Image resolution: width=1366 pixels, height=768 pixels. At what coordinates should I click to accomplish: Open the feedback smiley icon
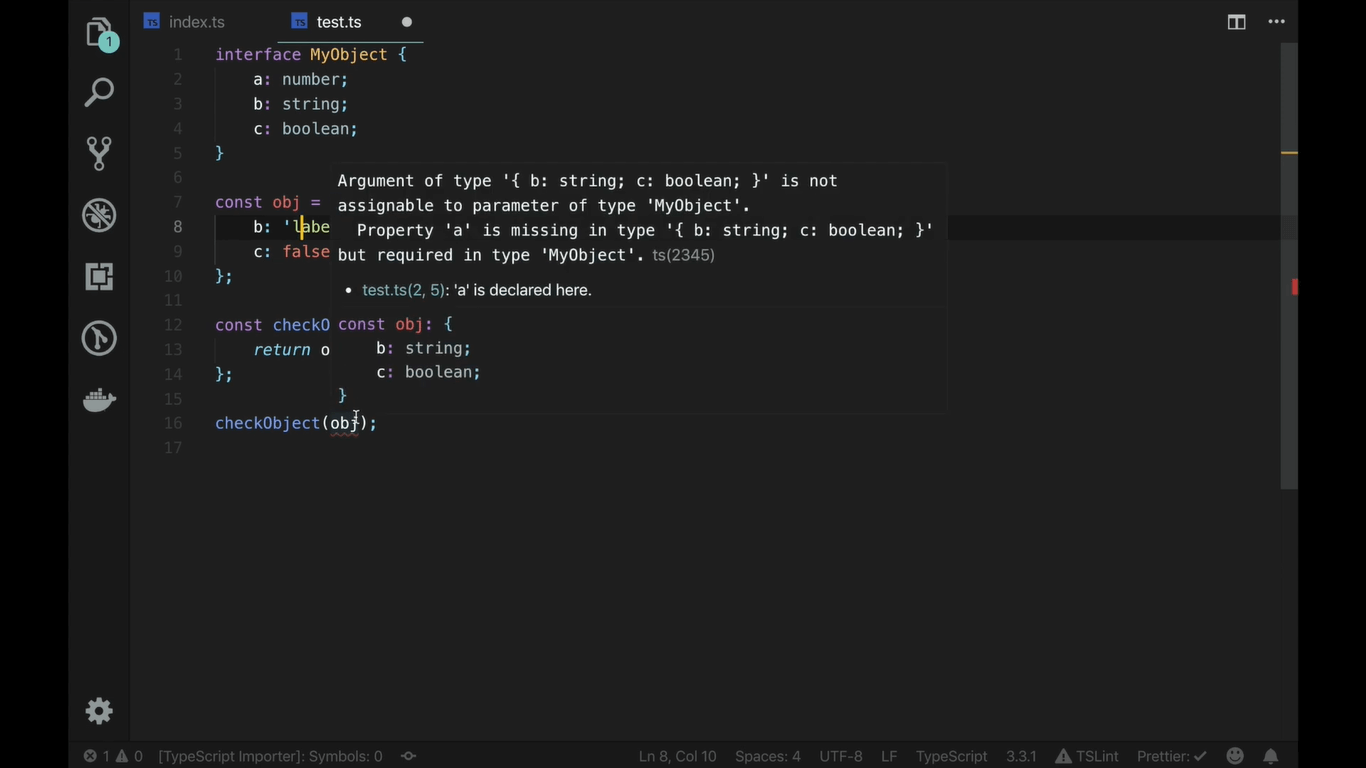[x=1235, y=756]
